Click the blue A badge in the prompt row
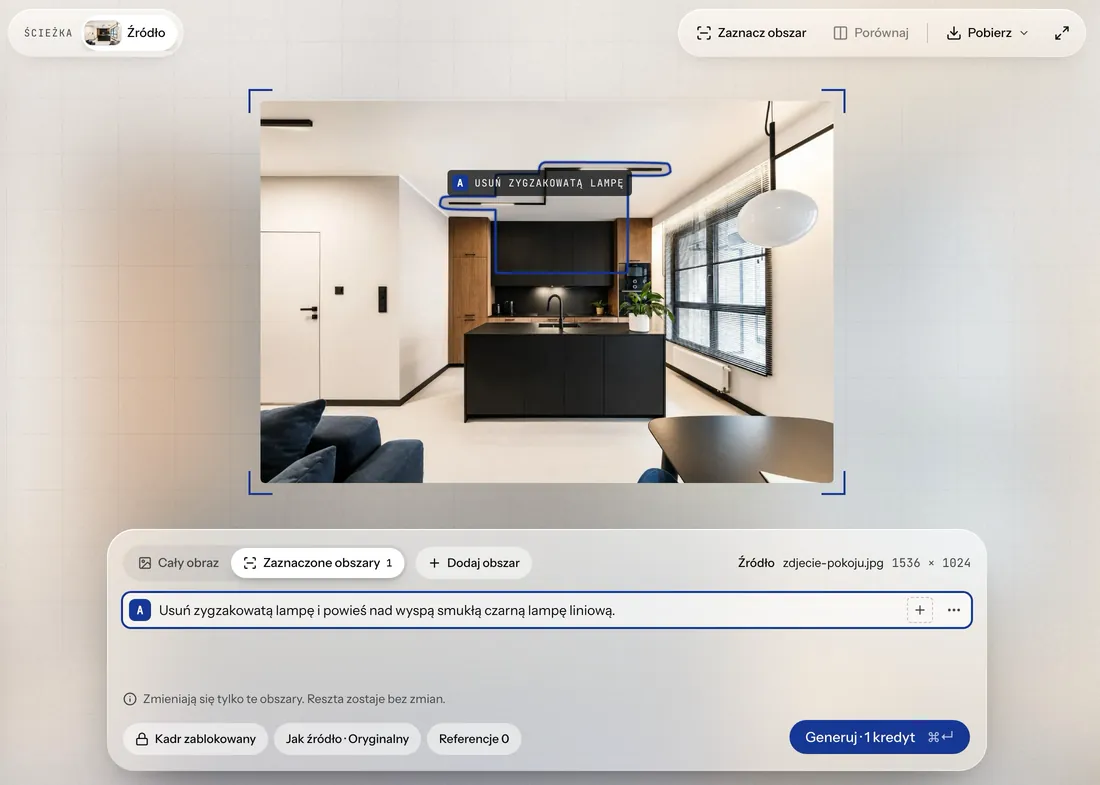This screenshot has width=1100, height=785. click(140, 610)
